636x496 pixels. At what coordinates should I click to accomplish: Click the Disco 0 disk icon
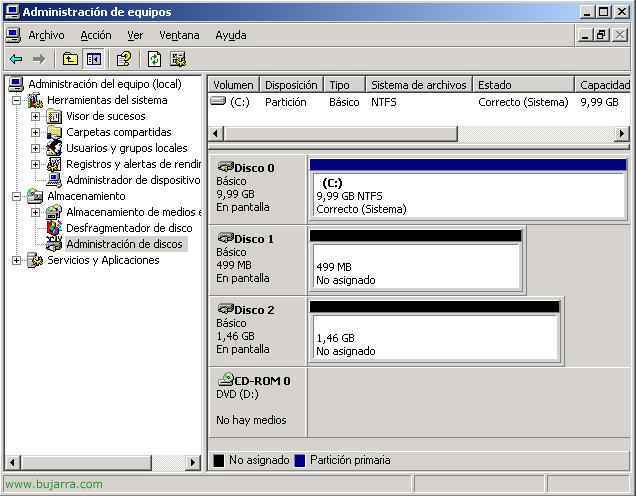point(226,167)
